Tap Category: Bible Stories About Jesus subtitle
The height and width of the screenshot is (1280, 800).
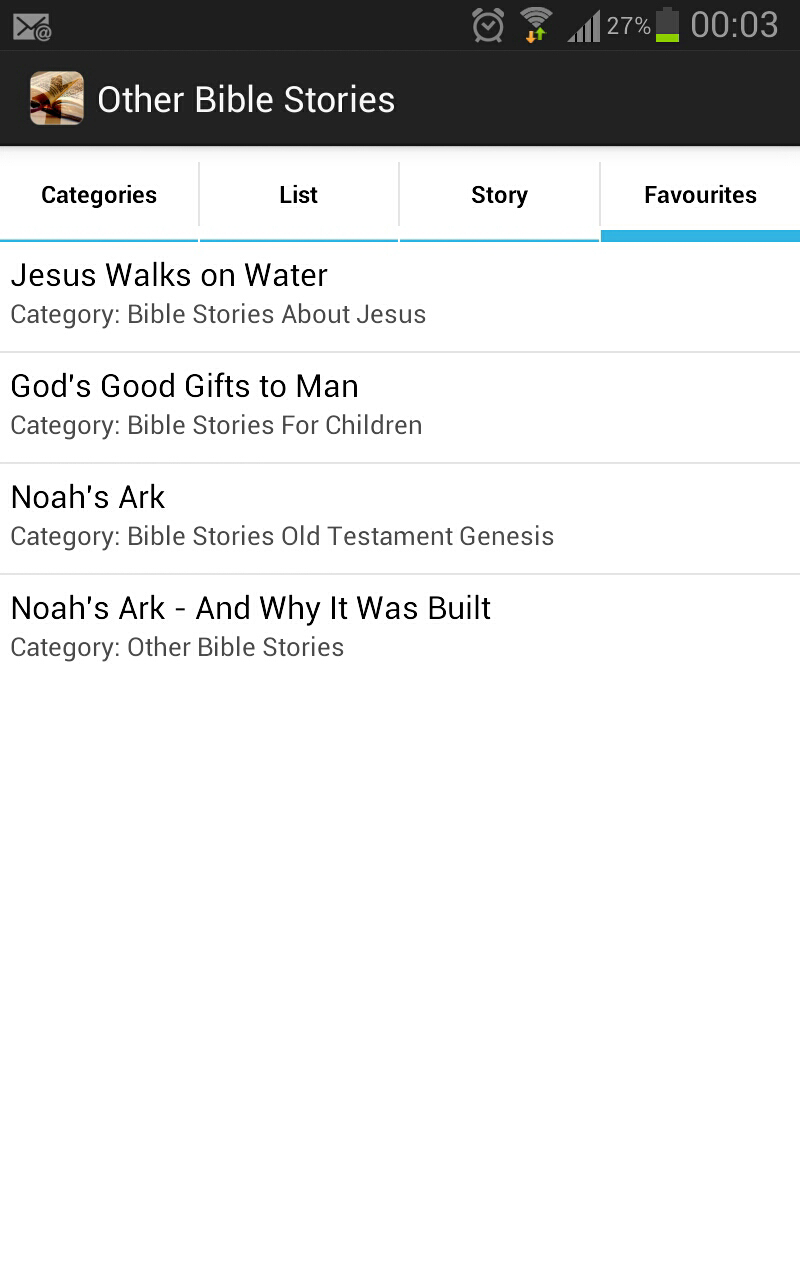click(x=218, y=315)
